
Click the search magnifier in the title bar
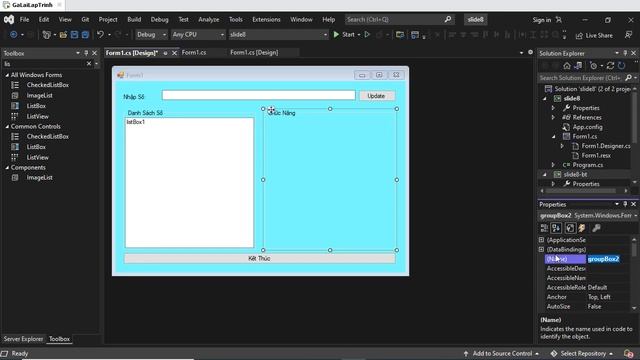tap(448, 19)
